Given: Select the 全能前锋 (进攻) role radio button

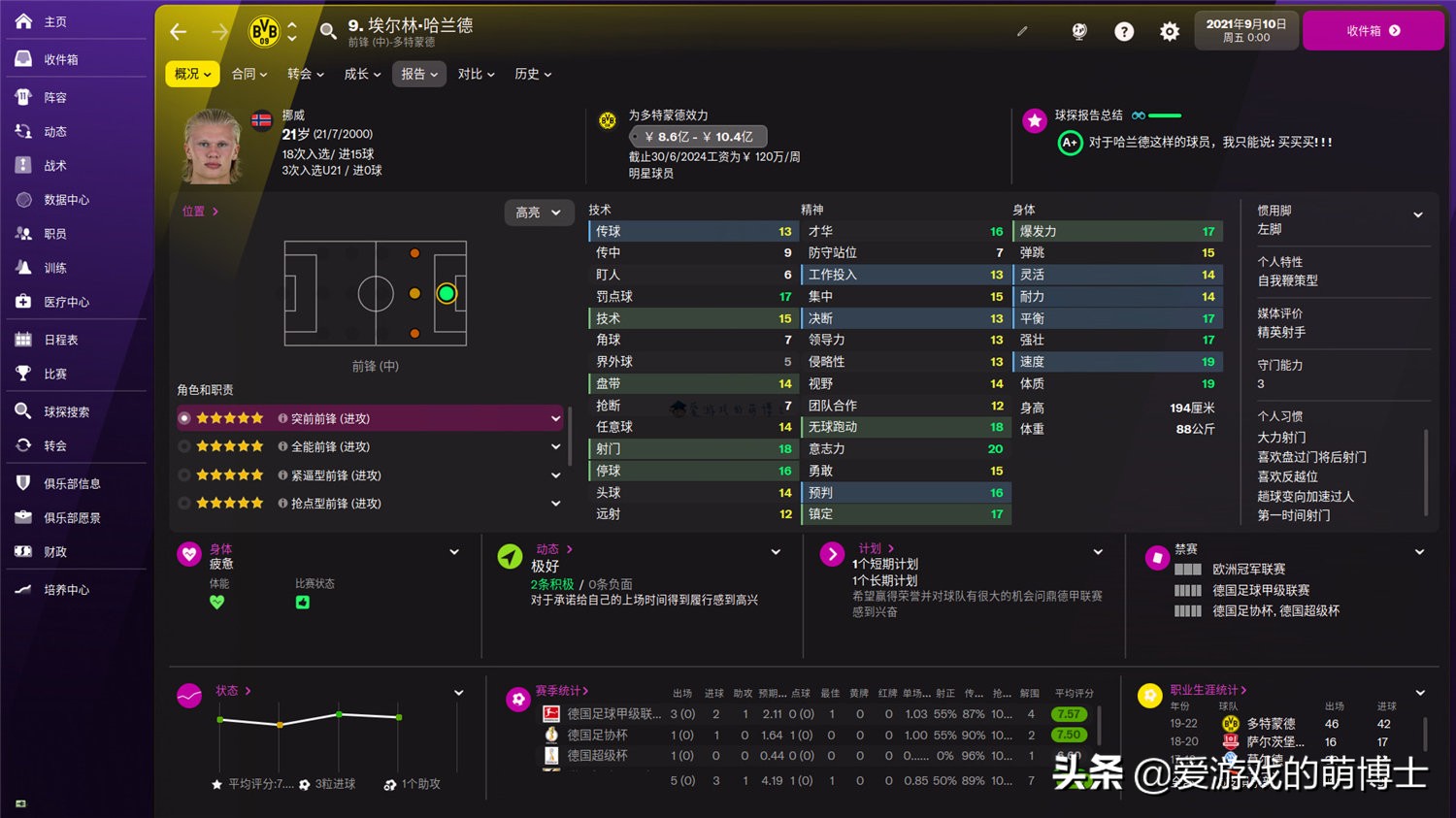Looking at the screenshot, I should point(184,446).
